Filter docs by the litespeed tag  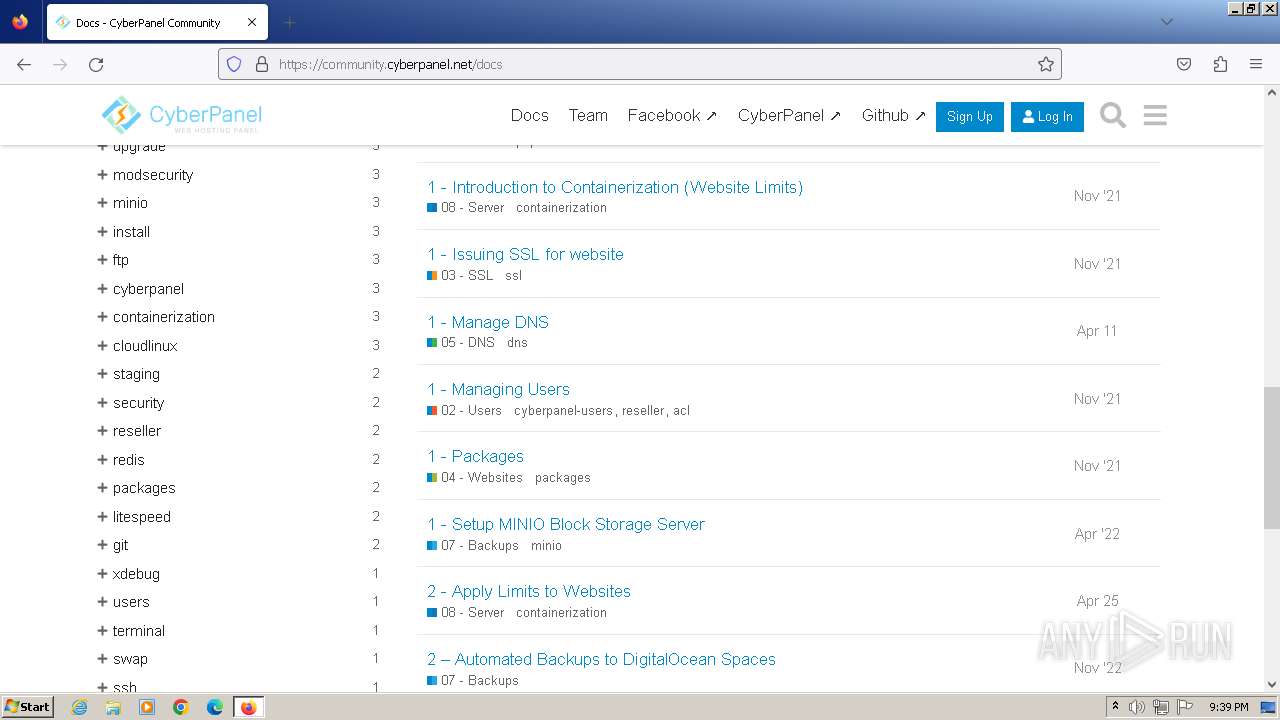pyautogui.click(x=142, y=516)
